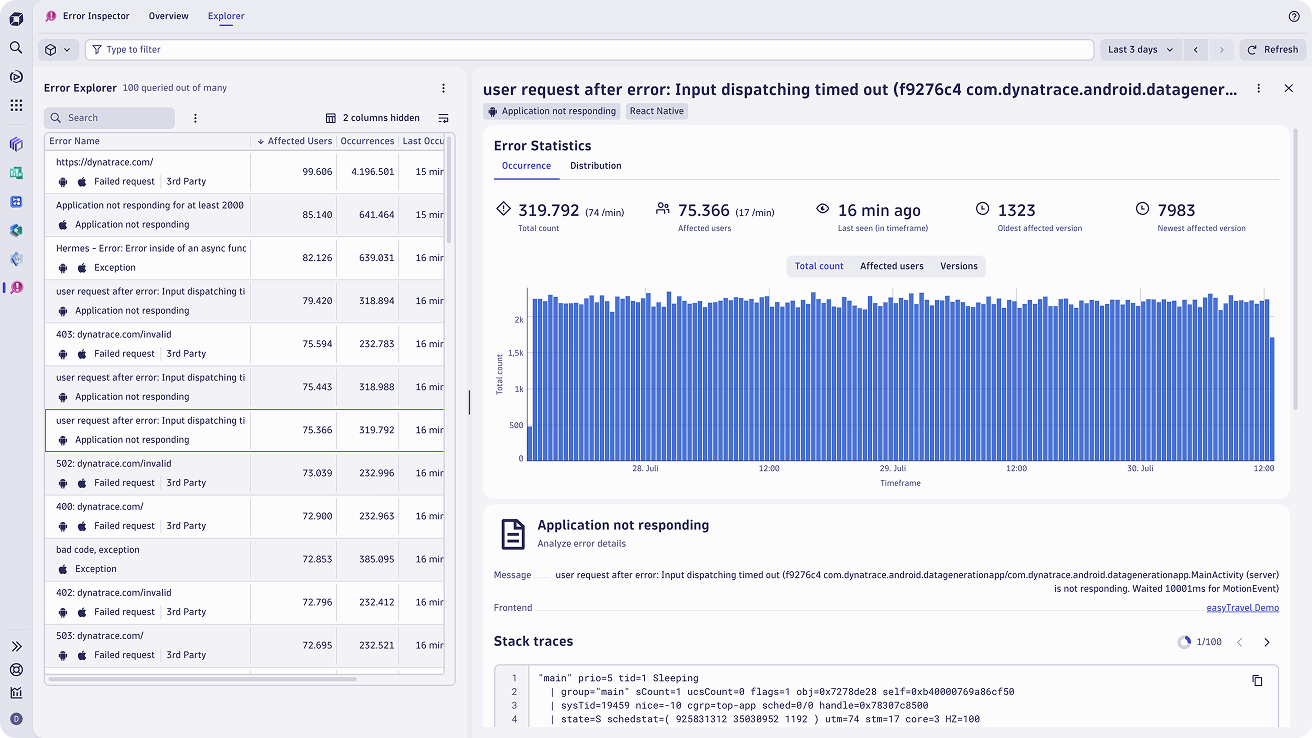Go to next stack trace chevron

point(1267,642)
